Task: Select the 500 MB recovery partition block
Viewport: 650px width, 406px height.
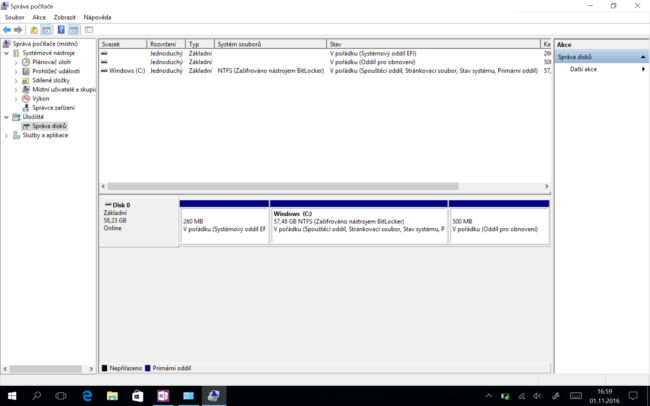Action: (x=499, y=222)
